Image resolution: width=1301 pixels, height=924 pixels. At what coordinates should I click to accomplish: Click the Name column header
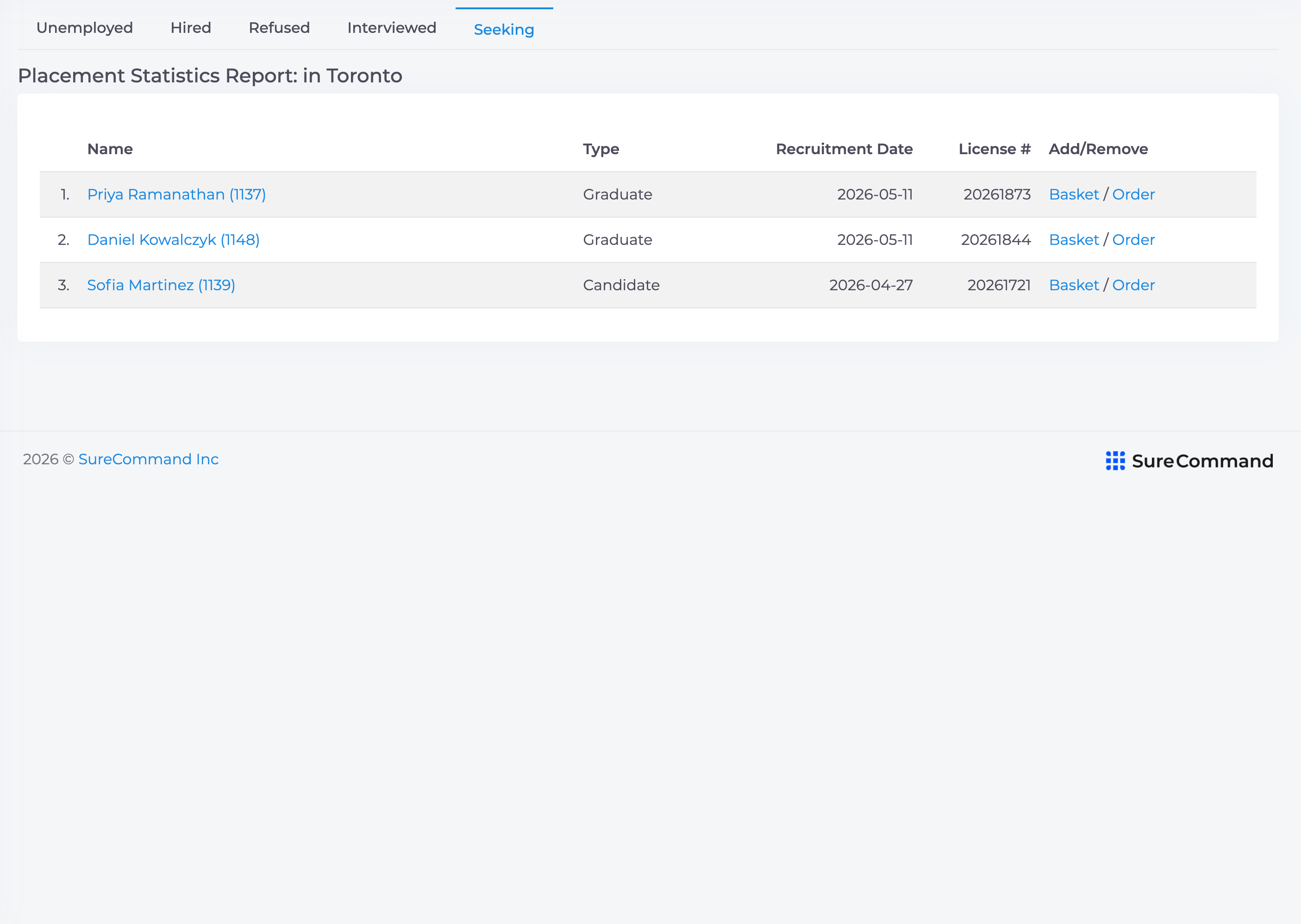(110, 149)
